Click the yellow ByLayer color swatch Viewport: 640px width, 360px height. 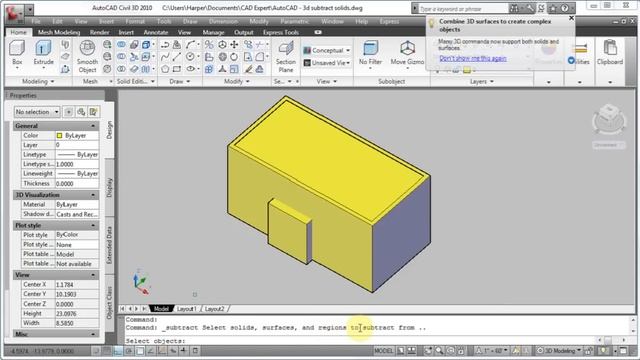60,136
